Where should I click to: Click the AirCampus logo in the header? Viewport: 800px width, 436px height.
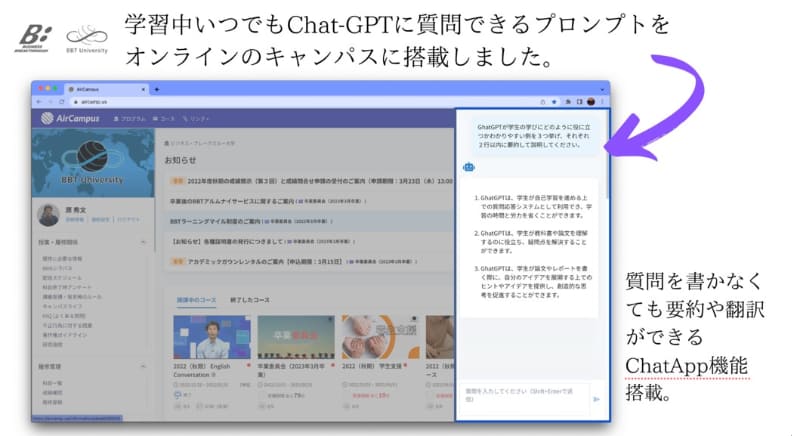(70, 118)
